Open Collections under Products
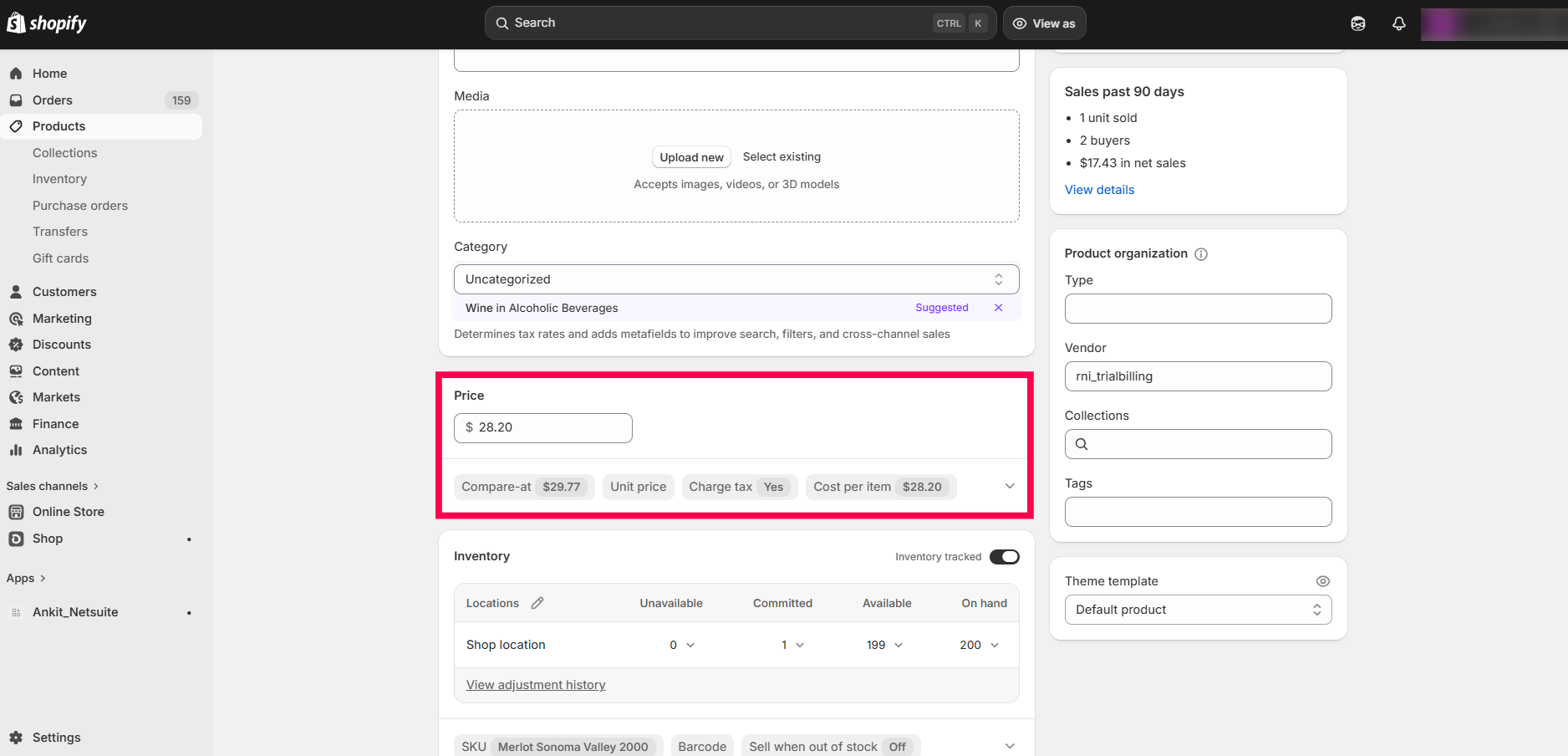The image size is (1568, 756). tap(64, 153)
